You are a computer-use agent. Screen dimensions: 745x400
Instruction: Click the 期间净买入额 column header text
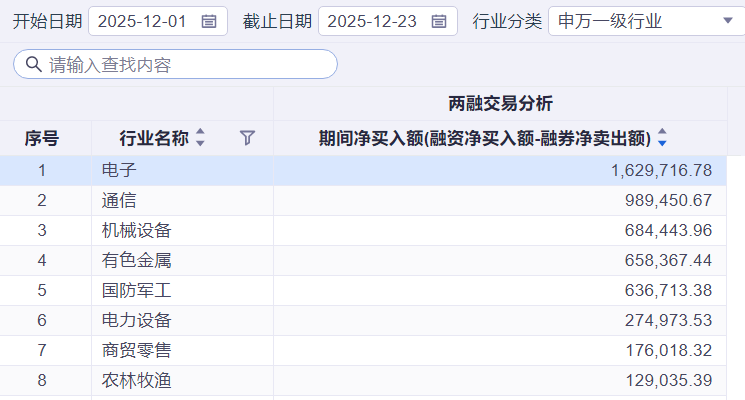tap(485, 138)
